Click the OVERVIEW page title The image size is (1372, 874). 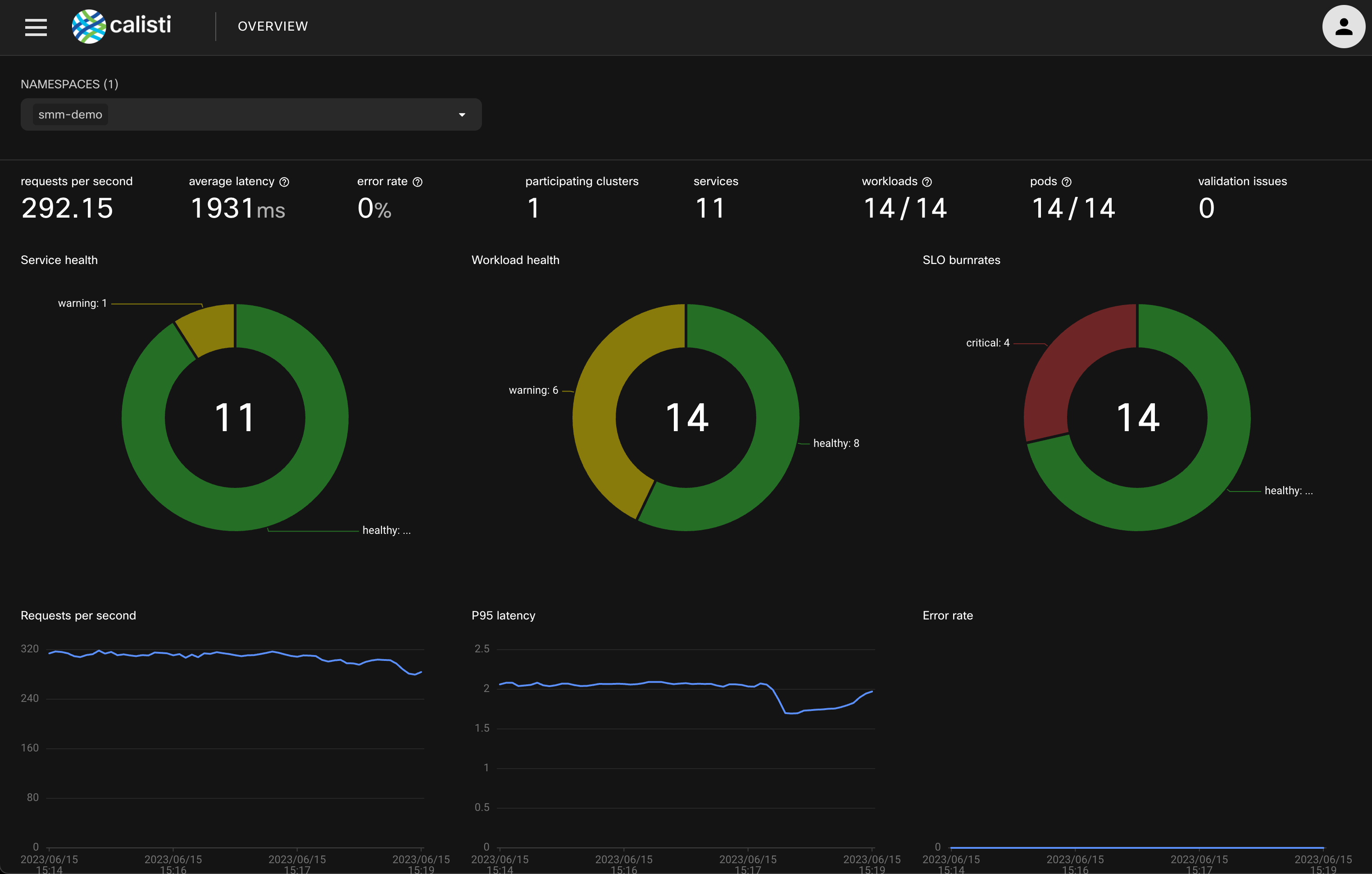pos(273,26)
